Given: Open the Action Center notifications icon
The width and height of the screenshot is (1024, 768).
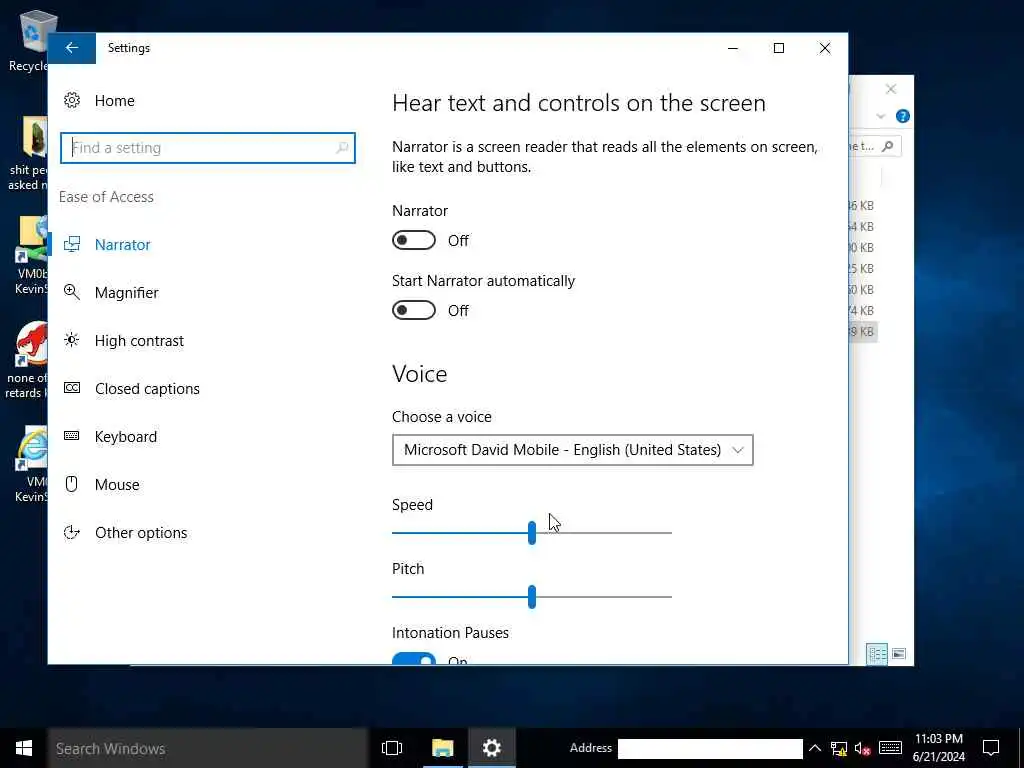Looking at the screenshot, I should 991,748.
